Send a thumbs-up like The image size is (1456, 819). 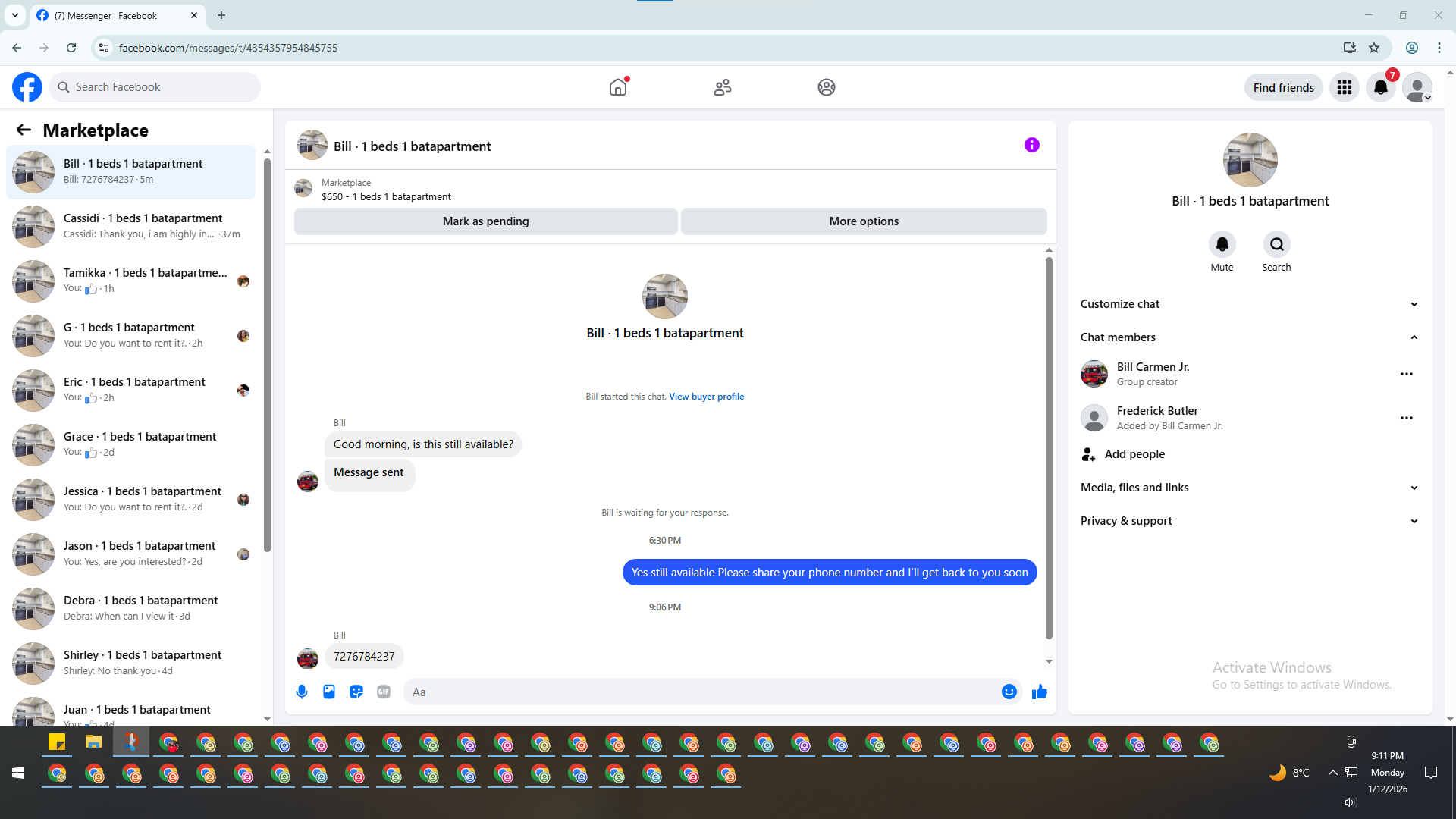tap(1040, 692)
